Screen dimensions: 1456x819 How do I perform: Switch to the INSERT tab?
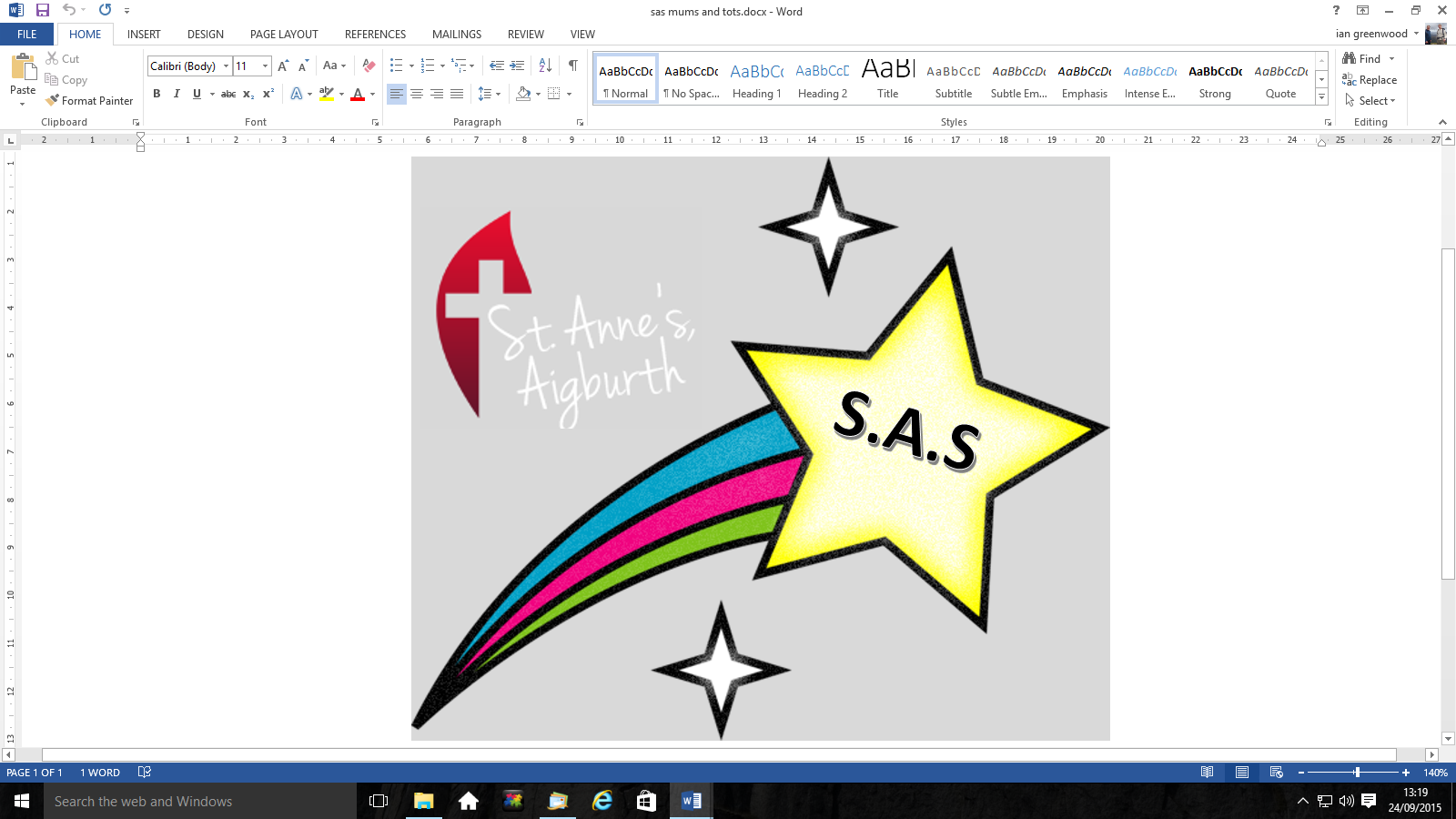click(x=144, y=35)
